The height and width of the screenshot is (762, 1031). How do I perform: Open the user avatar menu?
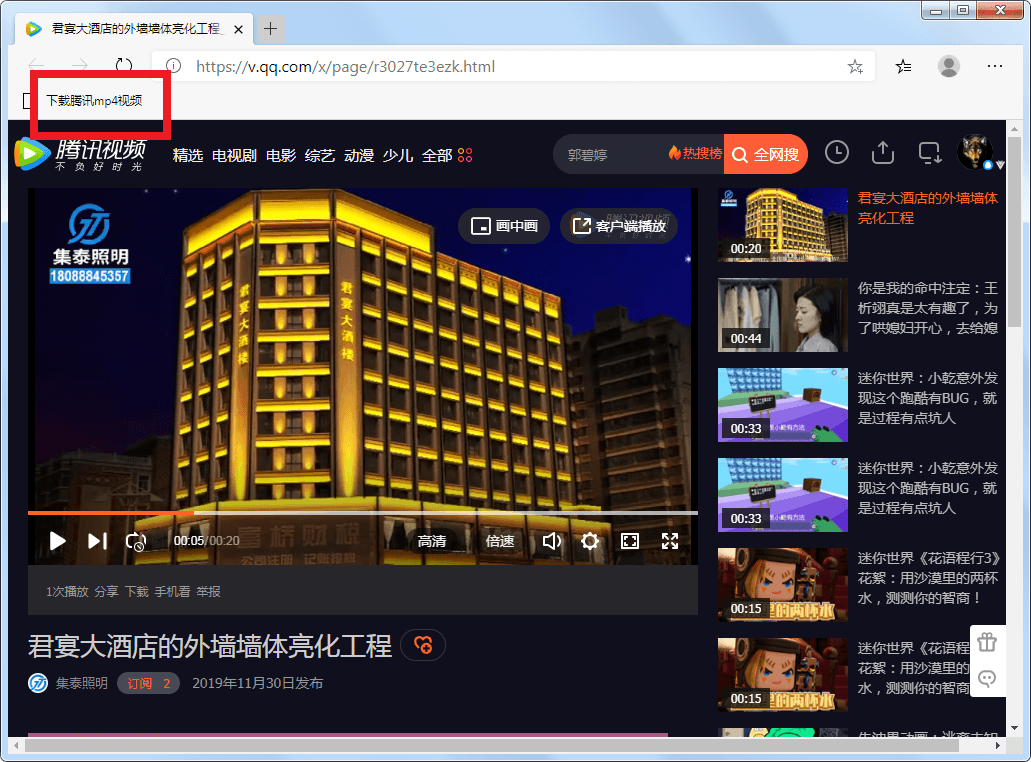(974, 153)
